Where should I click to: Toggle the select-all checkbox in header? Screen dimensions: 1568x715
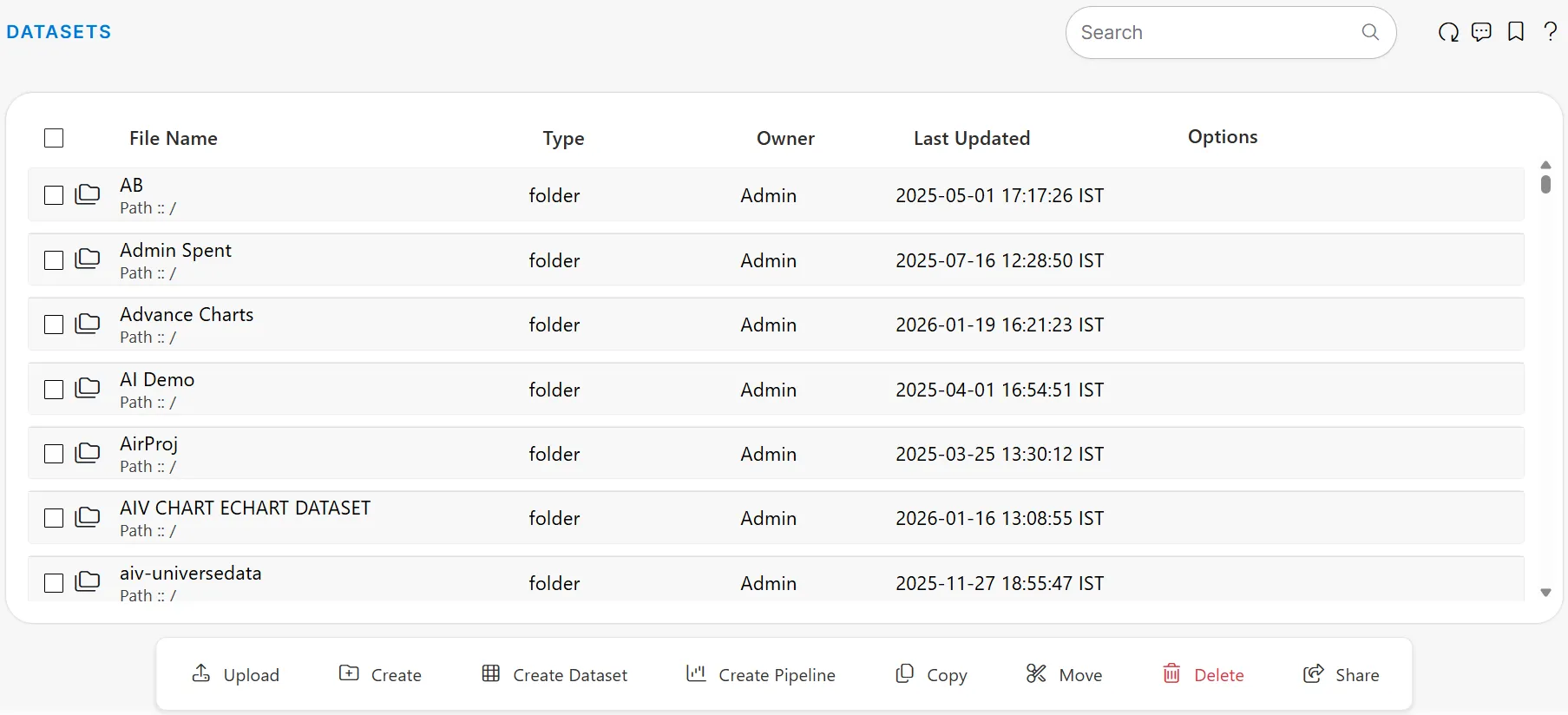click(x=54, y=138)
